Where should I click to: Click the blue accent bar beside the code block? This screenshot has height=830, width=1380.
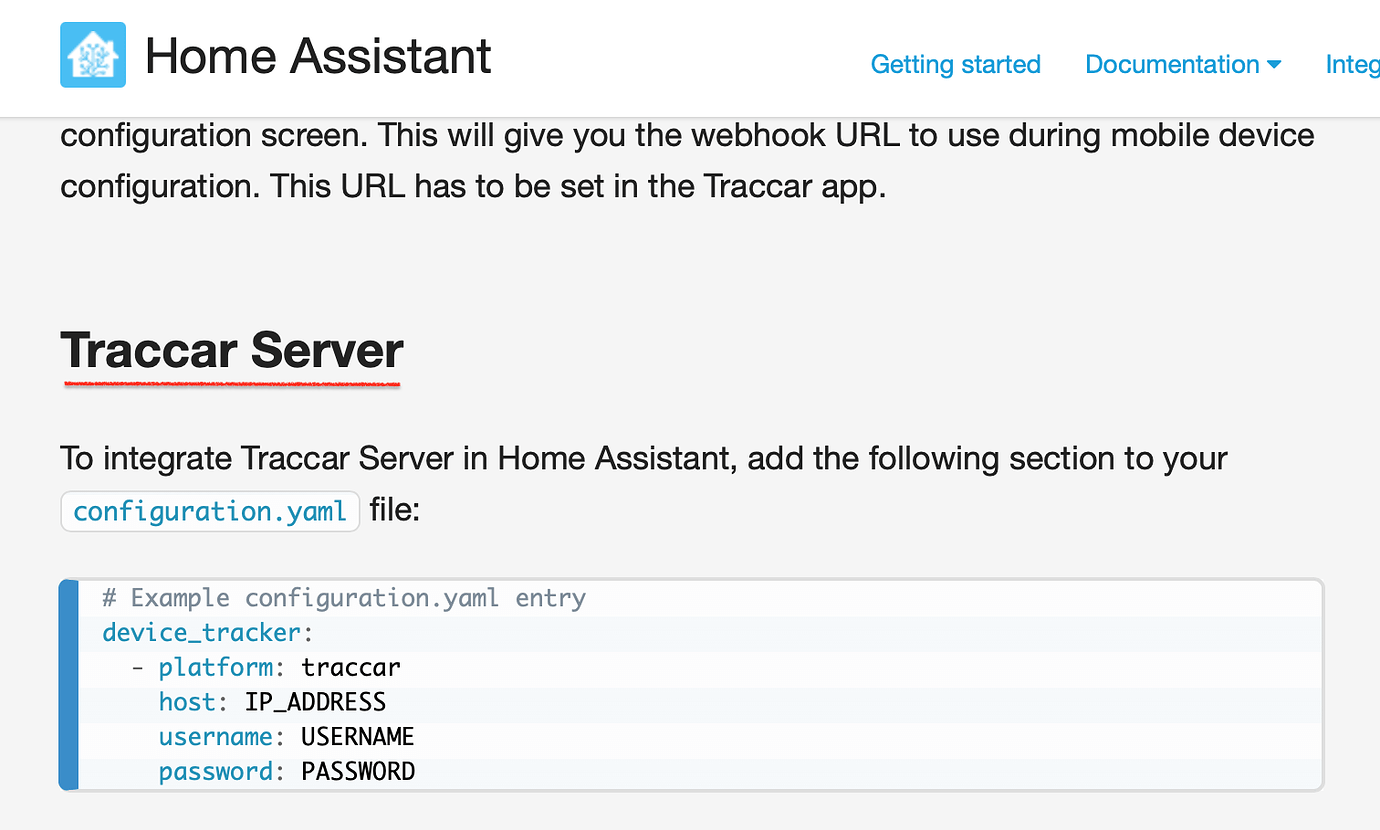68,683
